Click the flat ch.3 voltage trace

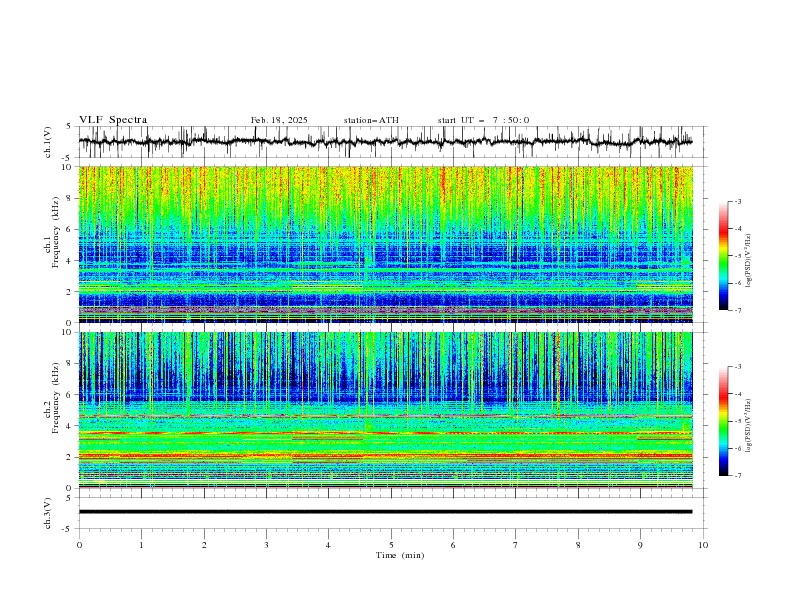tap(386, 512)
